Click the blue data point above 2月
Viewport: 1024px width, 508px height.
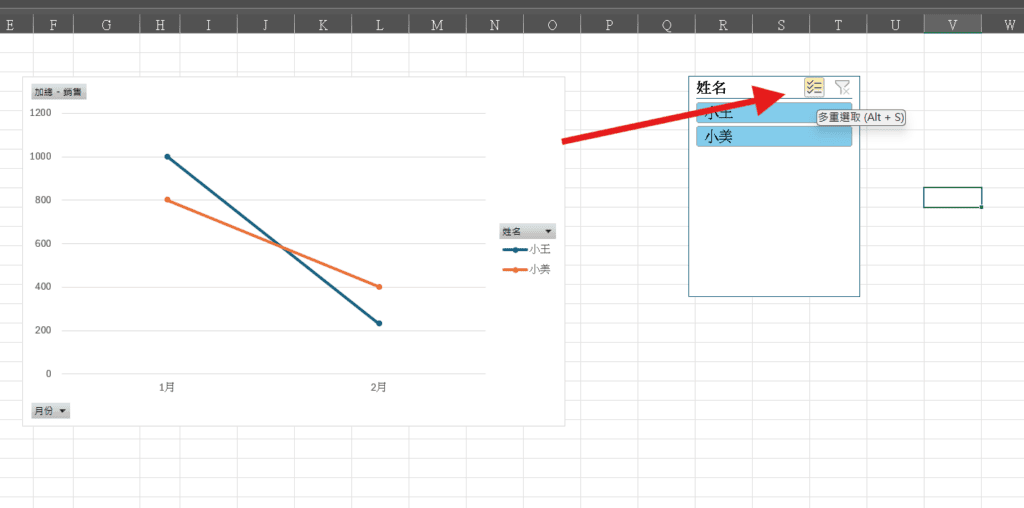379,323
